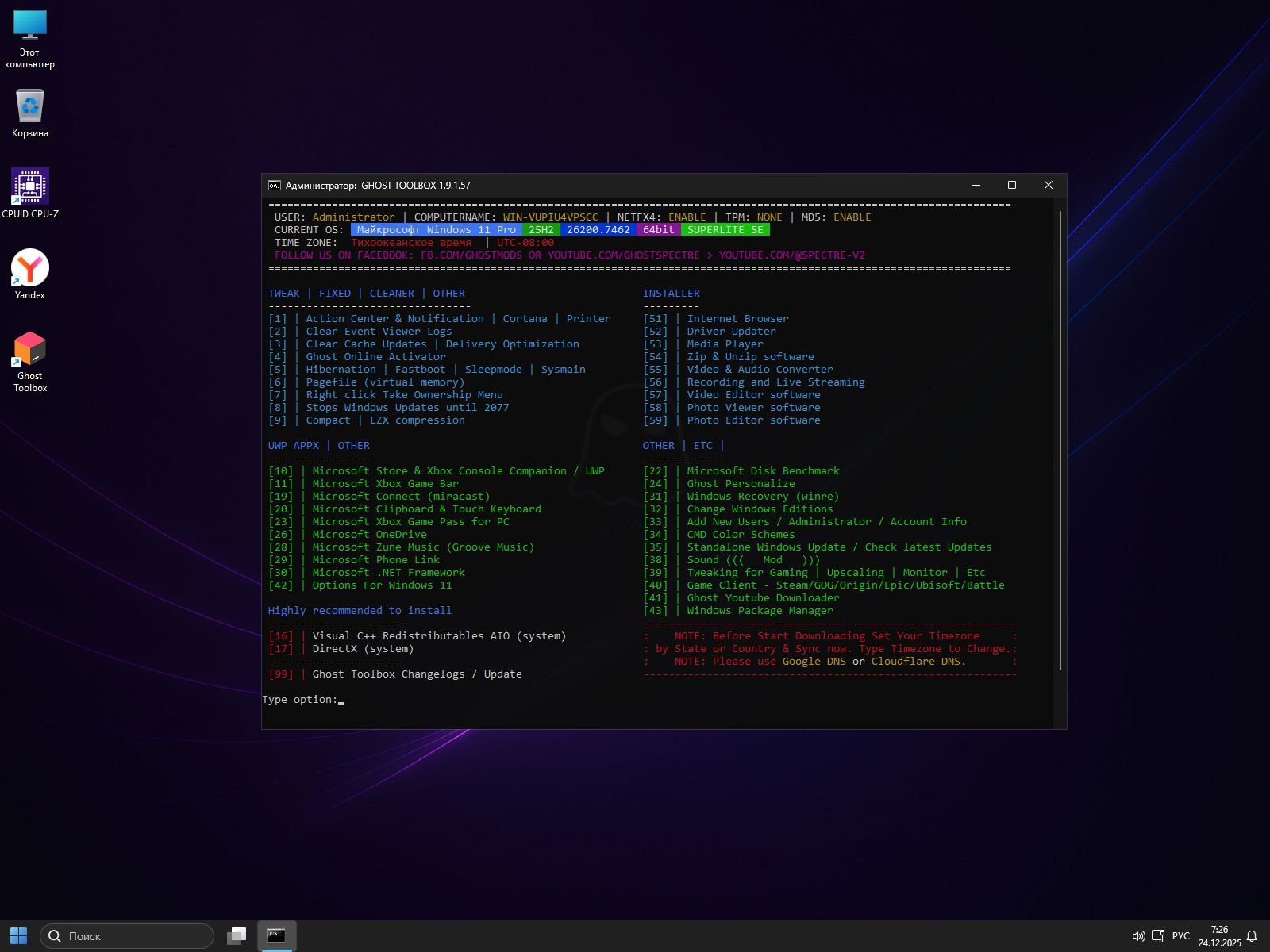The image size is (1270, 952).
Task: Select the CPUID CPU-Z desktop icon
Action: point(30,187)
